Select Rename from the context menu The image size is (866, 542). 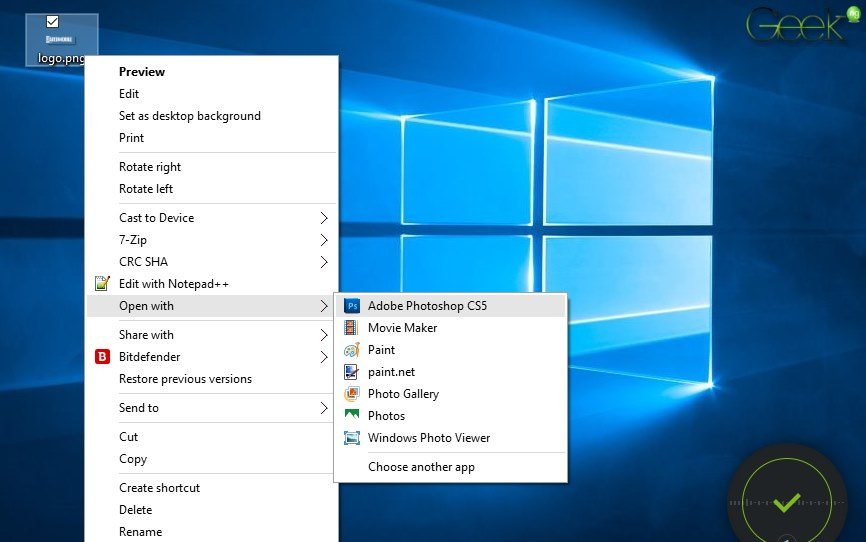[140, 532]
